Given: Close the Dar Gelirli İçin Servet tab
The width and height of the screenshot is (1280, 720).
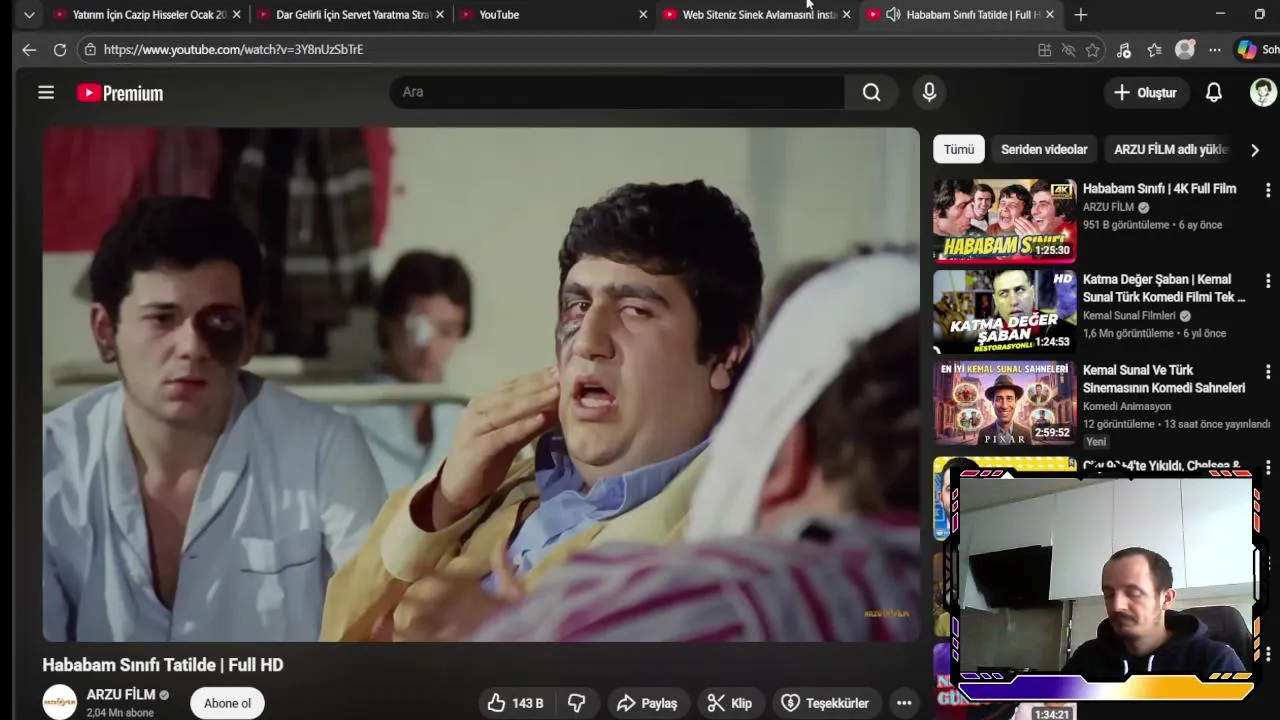Looking at the screenshot, I should pos(441,15).
